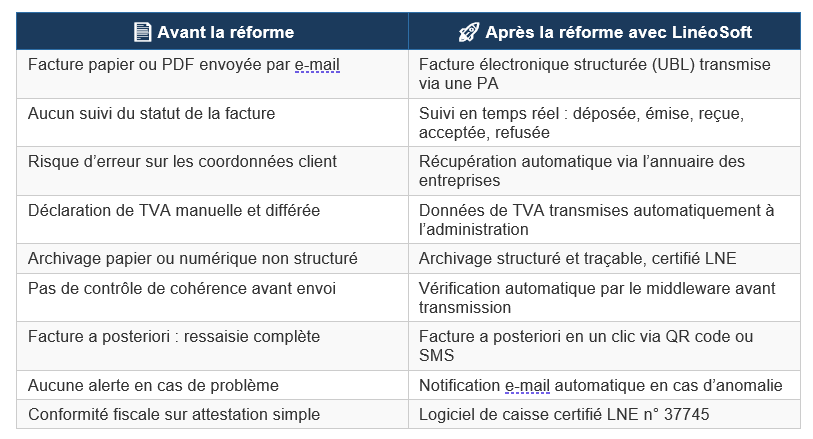
Task: Click 'Aucun suivi du statut de la facture'
Action: pyautogui.click(x=151, y=113)
